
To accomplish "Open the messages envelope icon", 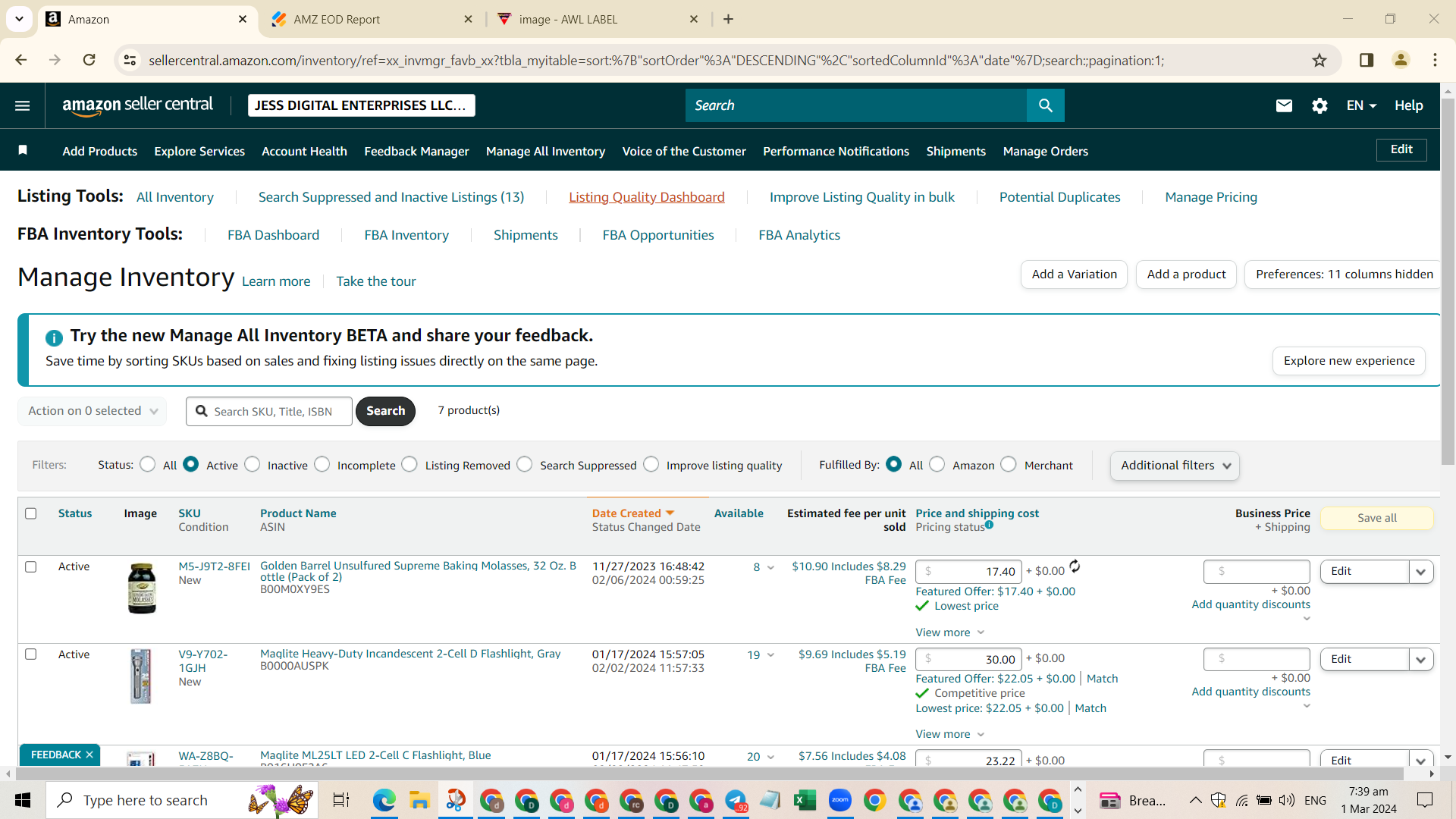I will click(1284, 105).
